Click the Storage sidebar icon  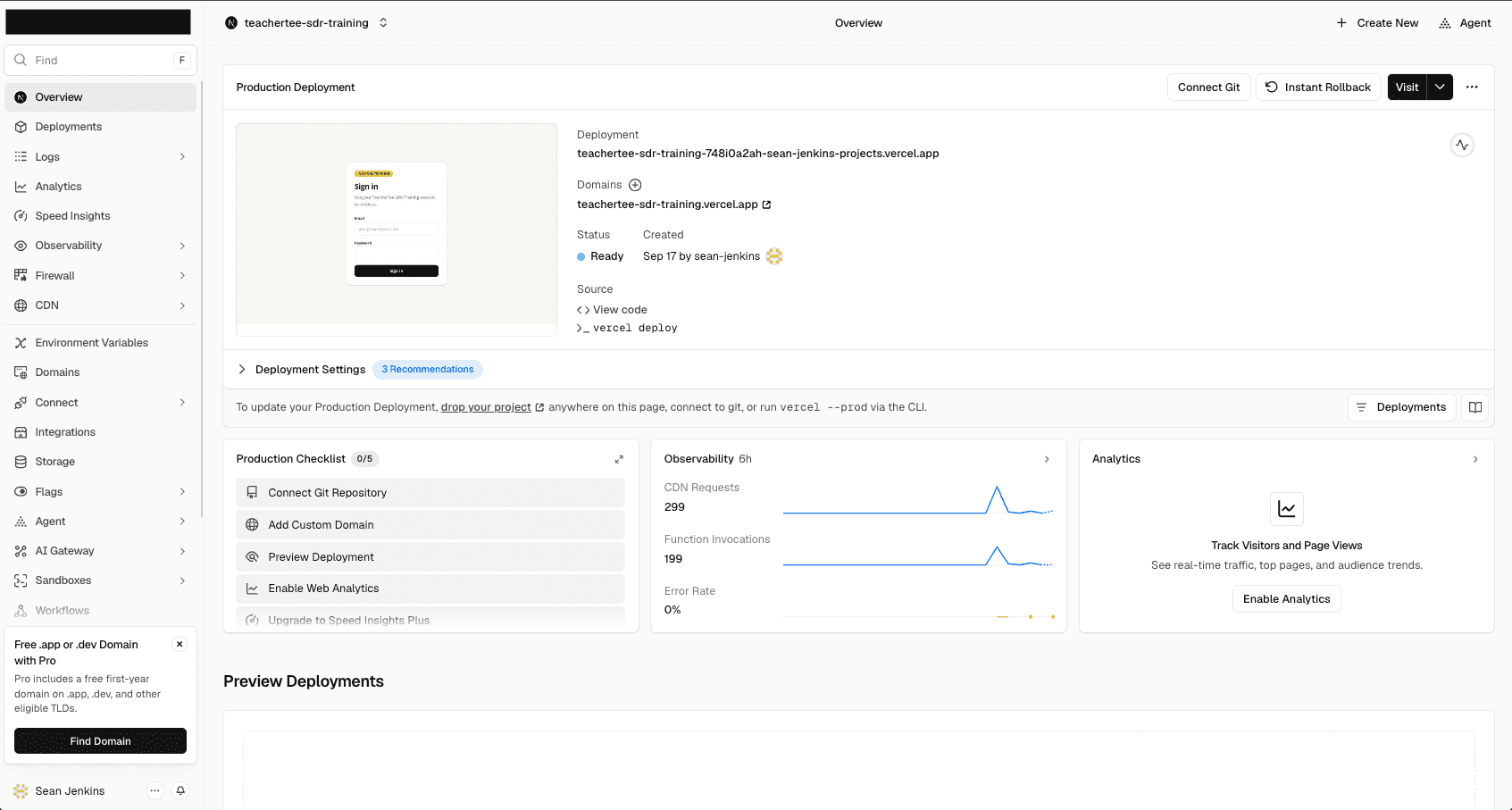[x=21, y=462]
